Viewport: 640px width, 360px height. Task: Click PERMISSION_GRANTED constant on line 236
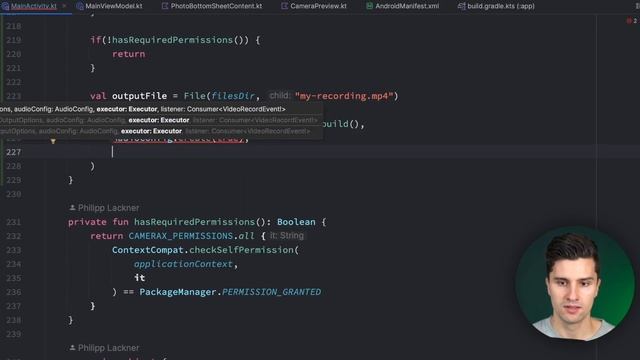click(x=271, y=292)
